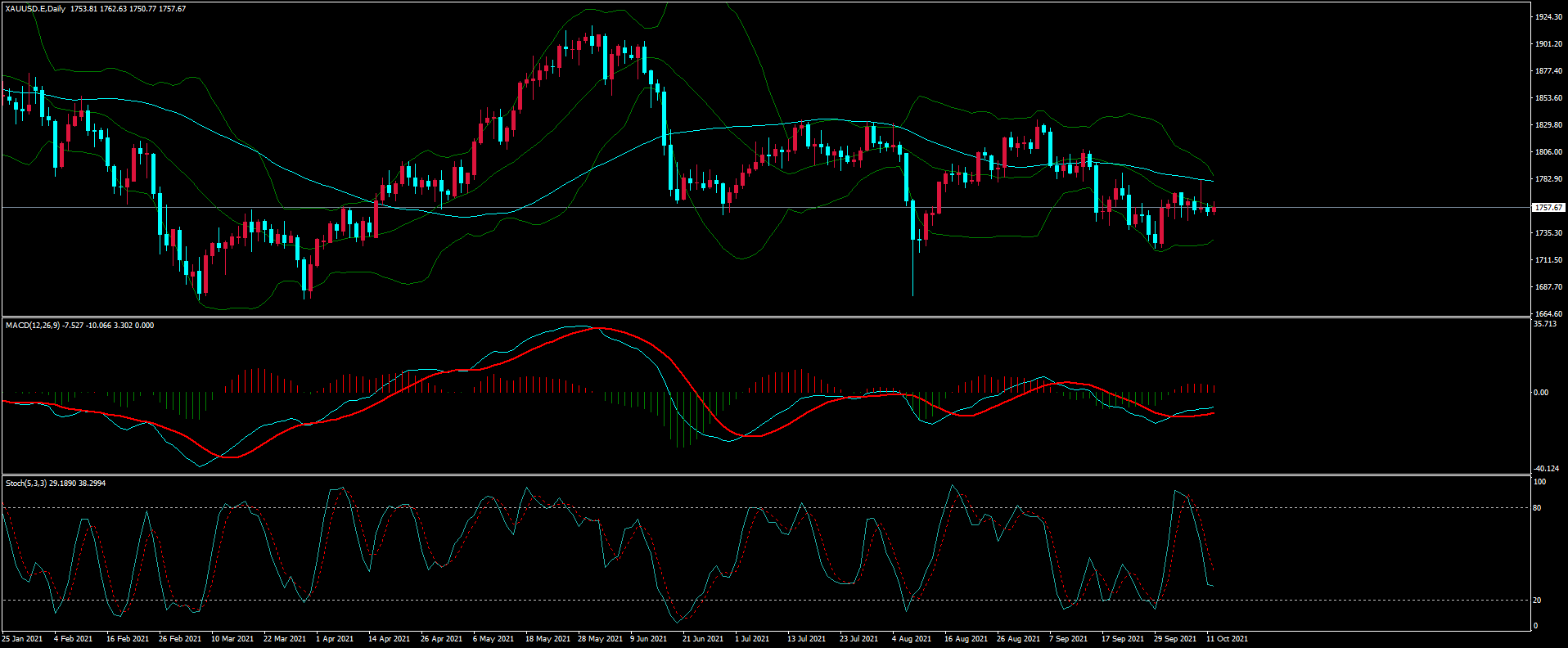Click the 11 Oct 2021 date label

click(x=1228, y=639)
